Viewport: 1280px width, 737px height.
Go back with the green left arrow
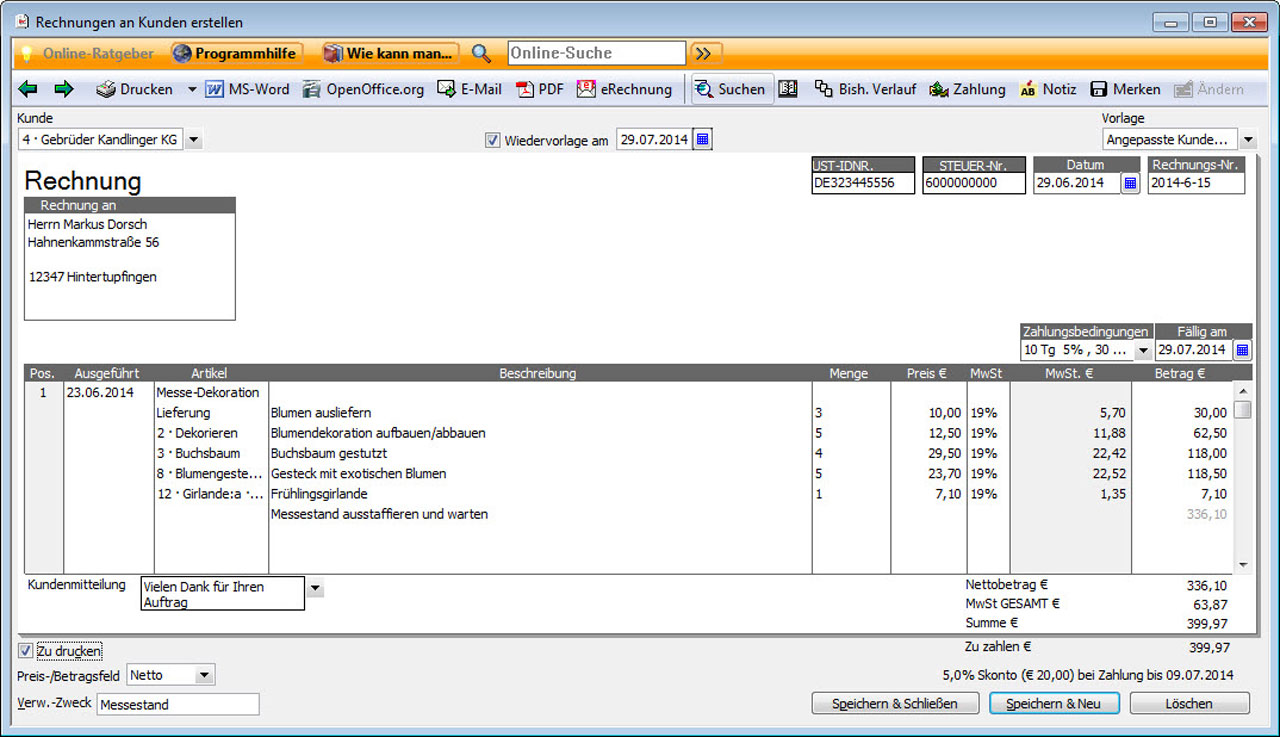[28, 89]
